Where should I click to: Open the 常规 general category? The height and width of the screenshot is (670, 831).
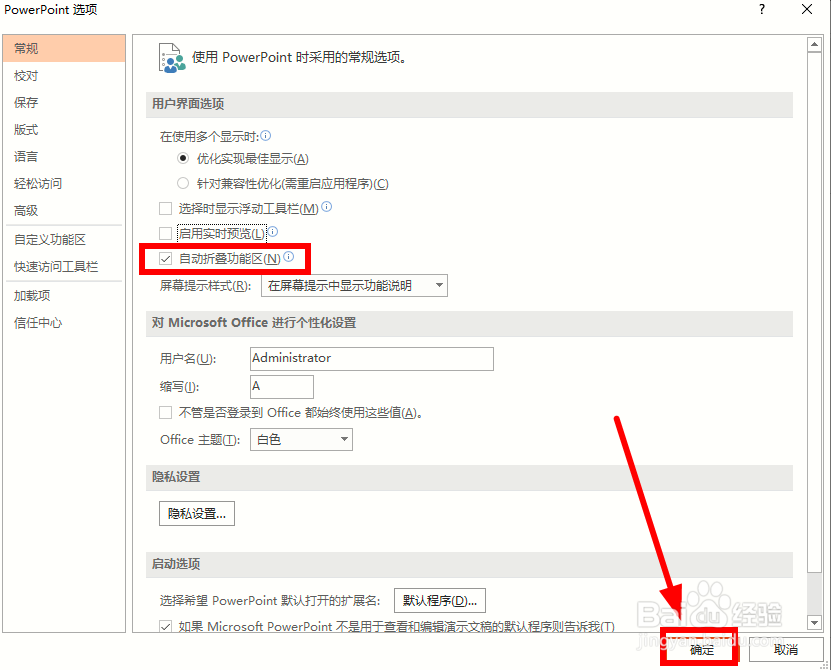(64, 49)
